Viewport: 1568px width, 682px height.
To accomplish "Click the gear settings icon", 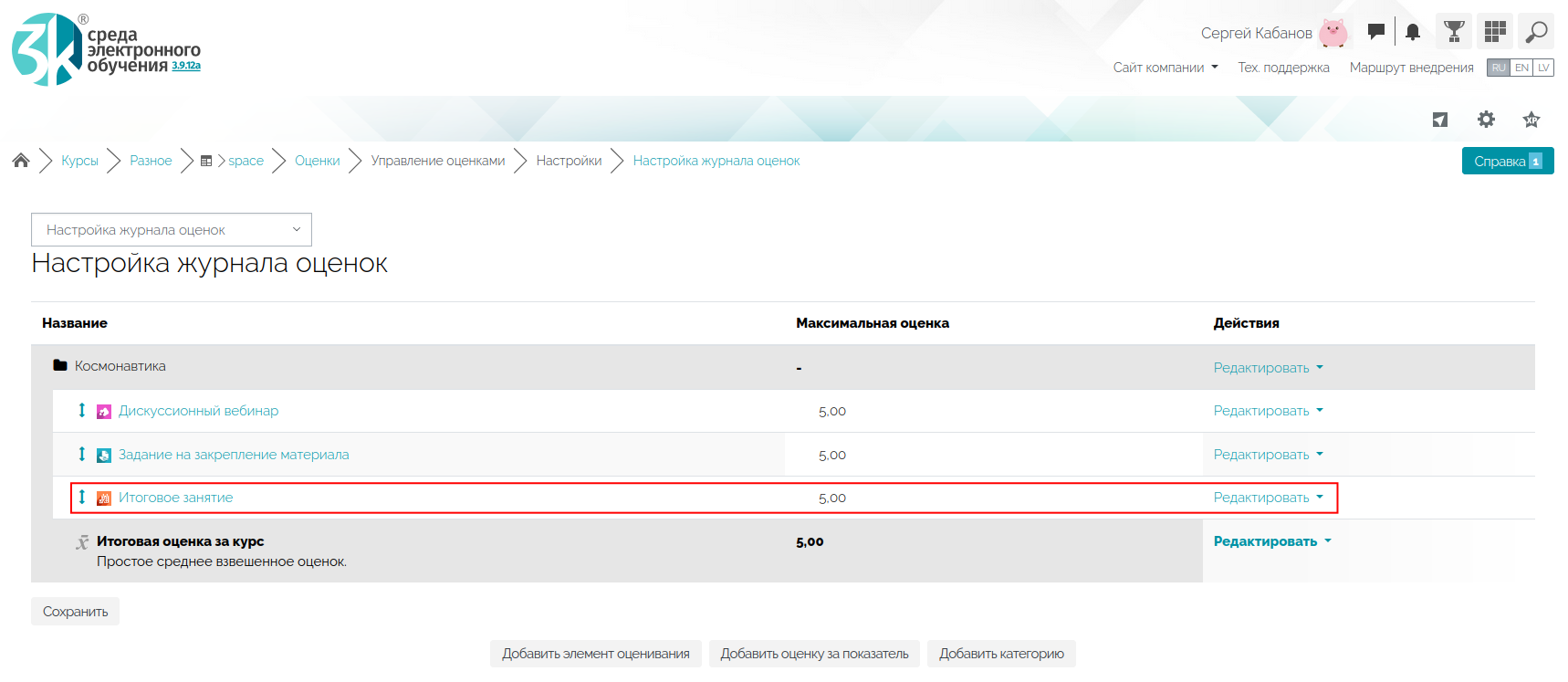I will click(x=1486, y=120).
